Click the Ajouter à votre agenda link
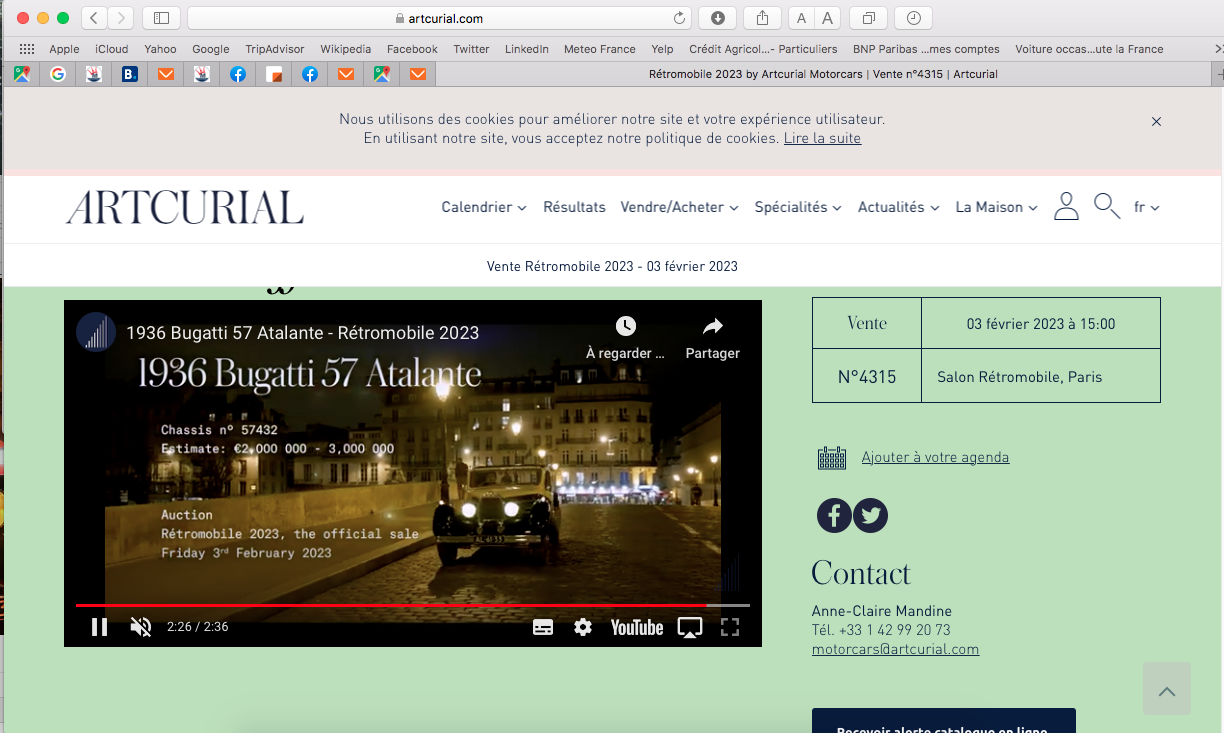The image size is (1224, 733). (x=935, y=457)
